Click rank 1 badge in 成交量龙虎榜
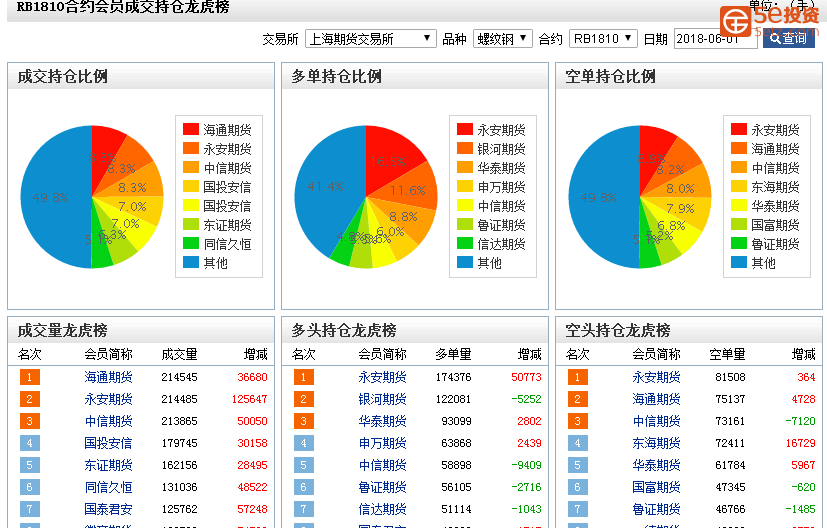This screenshot has height=528, width=827. click(x=30, y=377)
